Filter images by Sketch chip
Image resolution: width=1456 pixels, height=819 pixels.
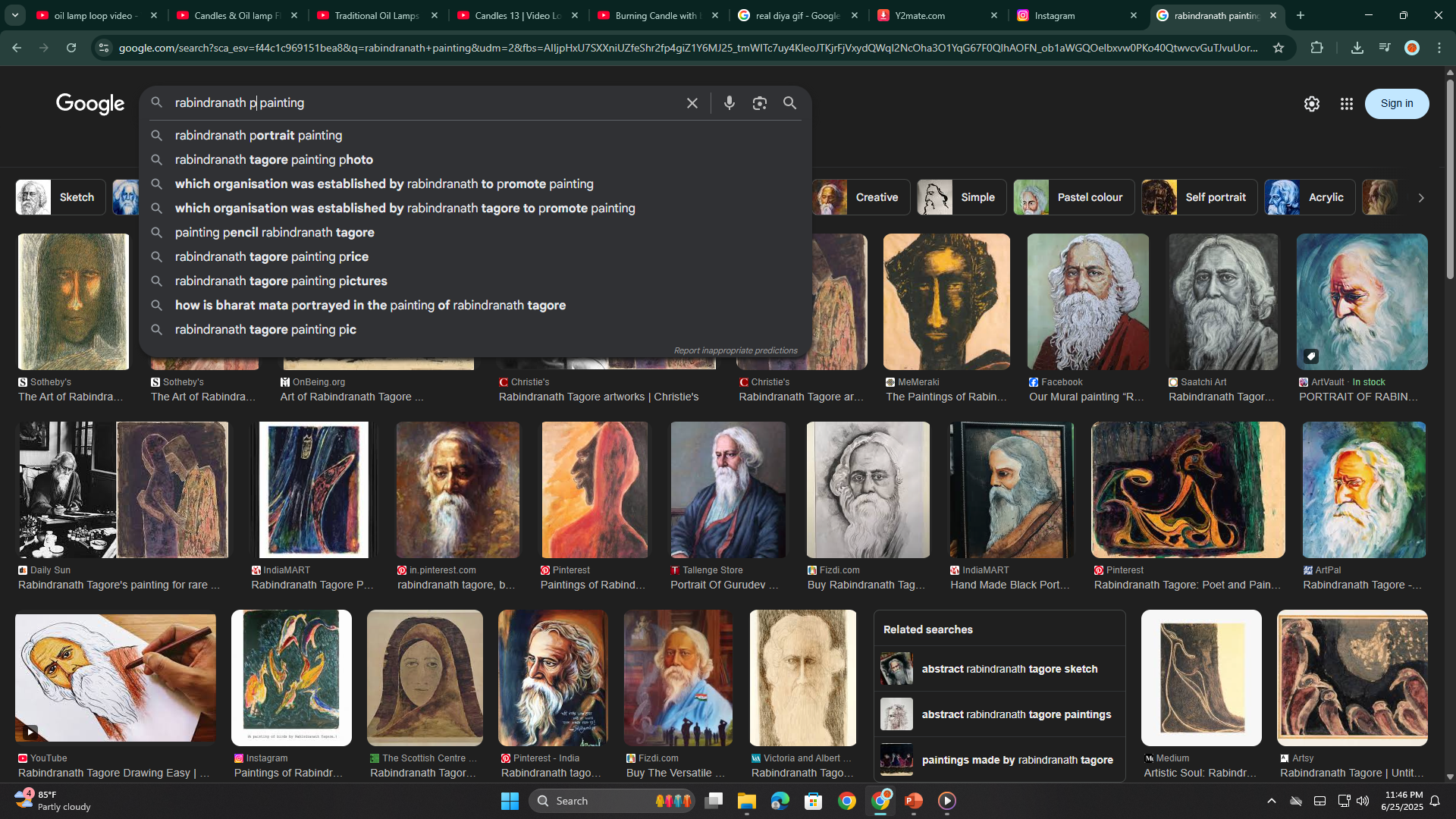click(x=61, y=197)
